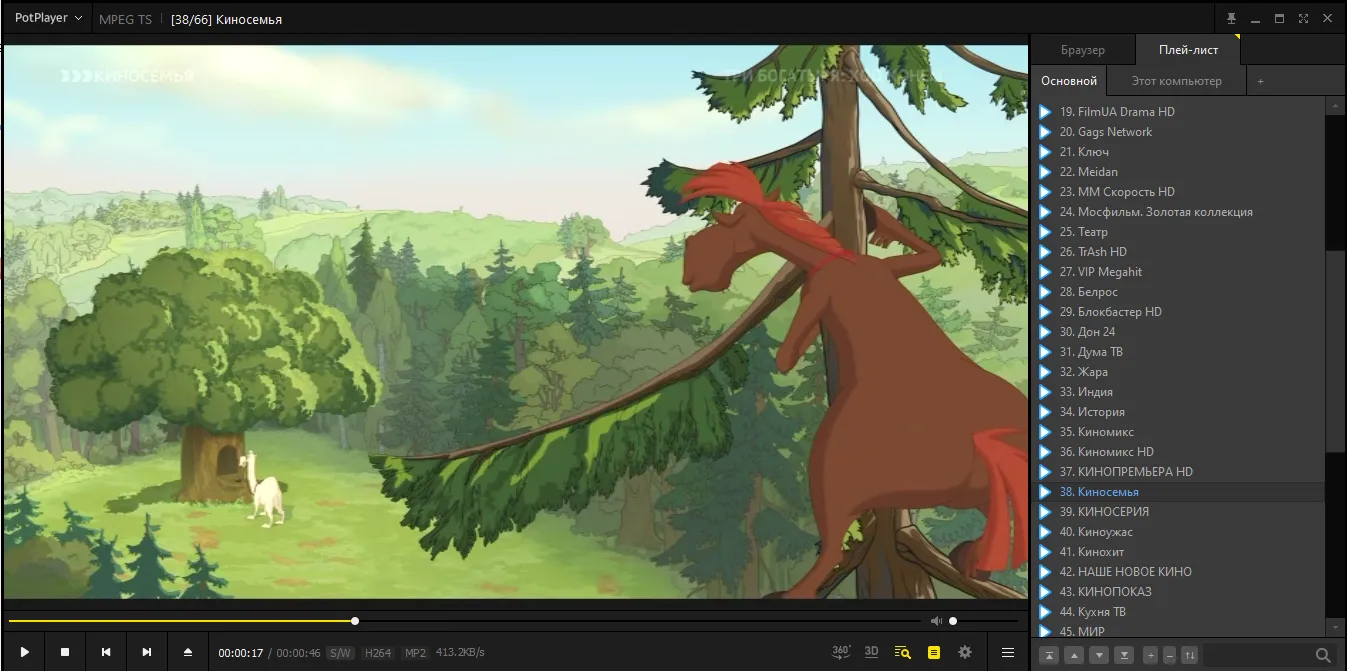Viewport: 1347px width, 671px height.
Task: Select playlist entry 37. КИНОПРЕМЬЕРА HD
Action: point(1178,472)
